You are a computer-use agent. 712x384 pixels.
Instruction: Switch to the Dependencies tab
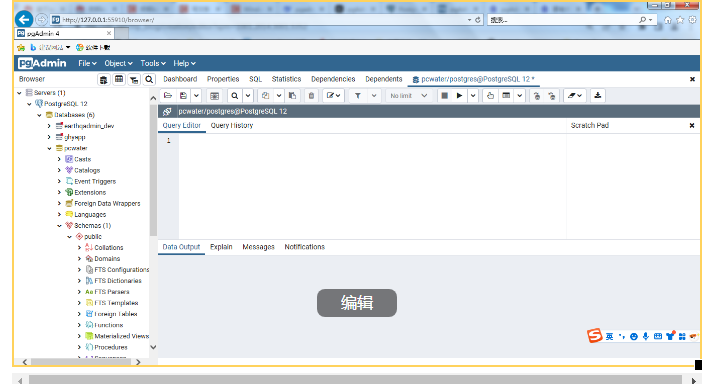pyautogui.click(x=333, y=79)
